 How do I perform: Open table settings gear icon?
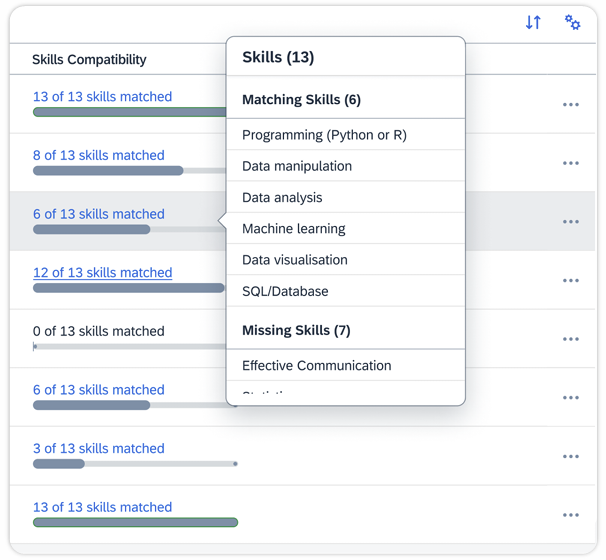pos(572,22)
